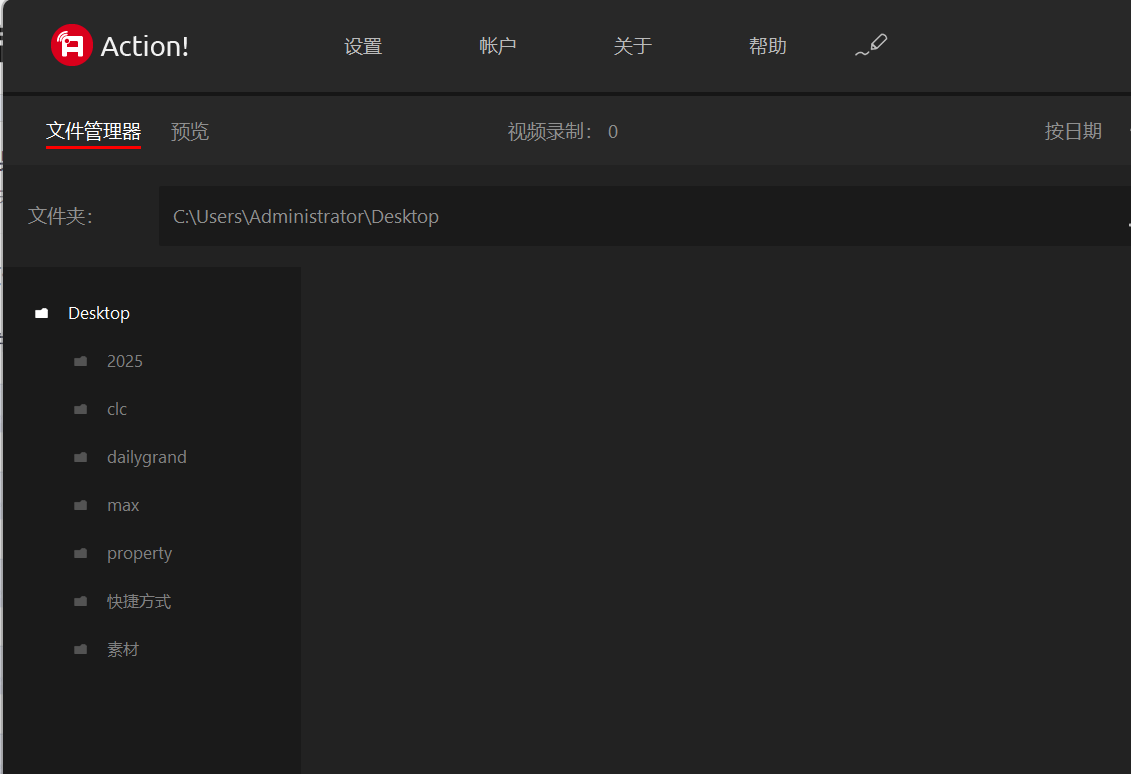Click the folder icon beside Desktop
The image size is (1131, 774).
(41, 312)
